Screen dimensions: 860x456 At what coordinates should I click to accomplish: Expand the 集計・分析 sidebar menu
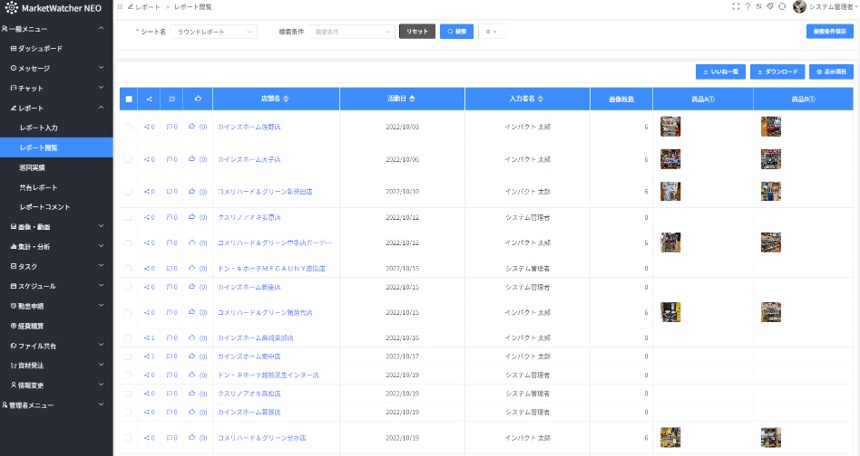tap(56, 246)
